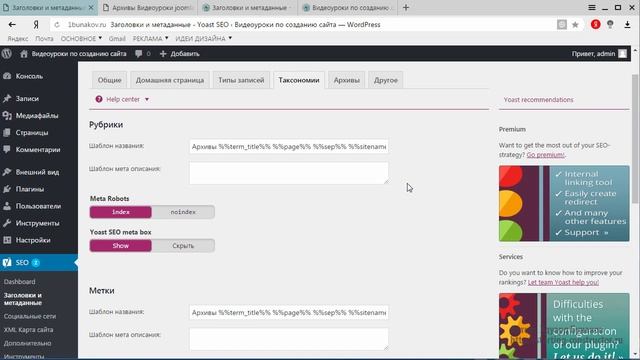640x360 pixels.
Task: Open XML Карта сайта submenu link
Action: click(28, 329)
